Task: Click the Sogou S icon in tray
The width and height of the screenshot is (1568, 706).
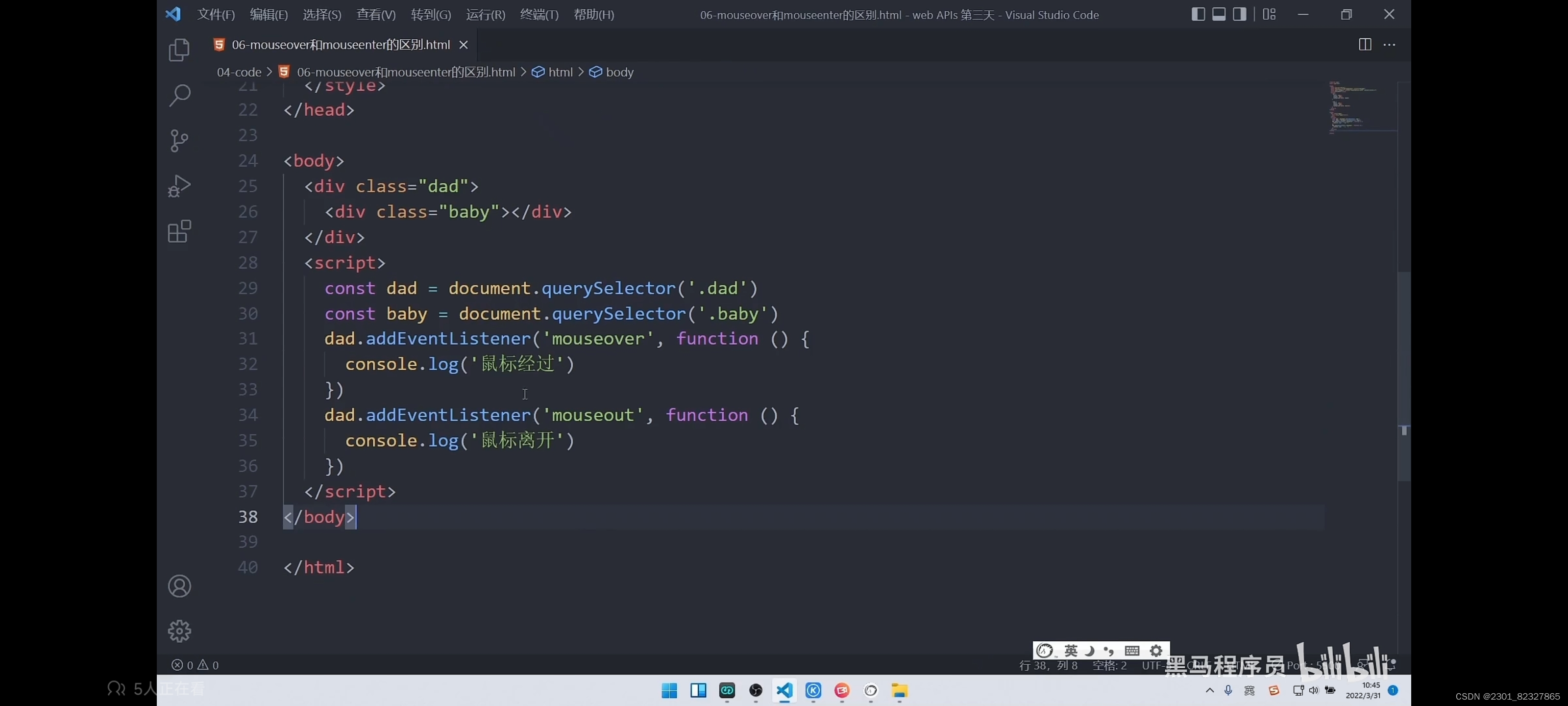Action: coord(1274,690)
